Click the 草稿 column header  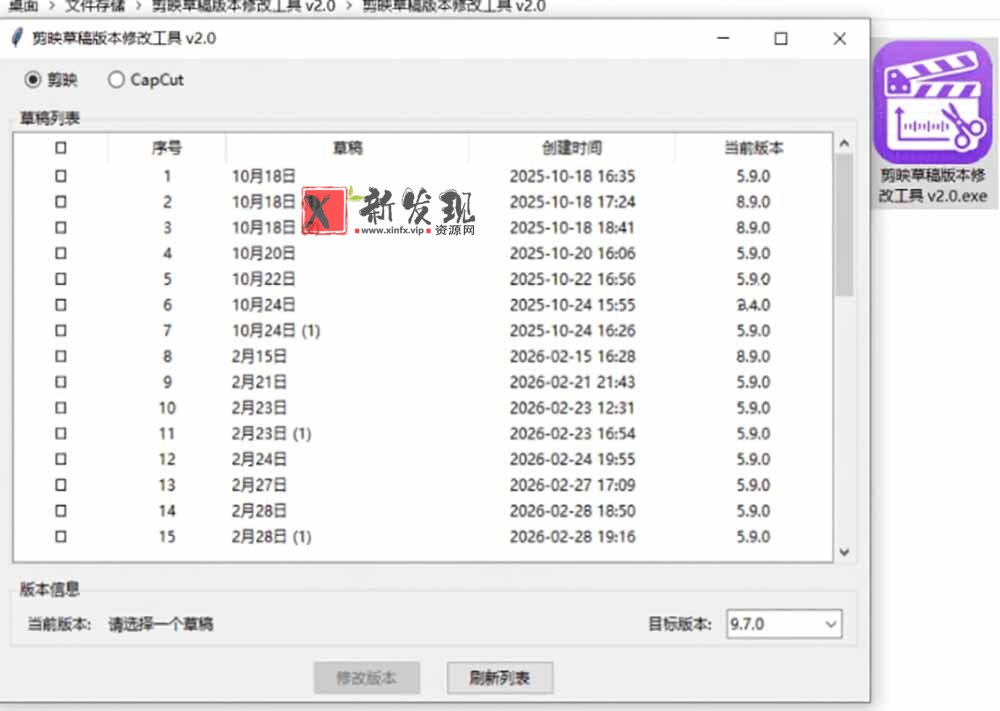point(348,148)
